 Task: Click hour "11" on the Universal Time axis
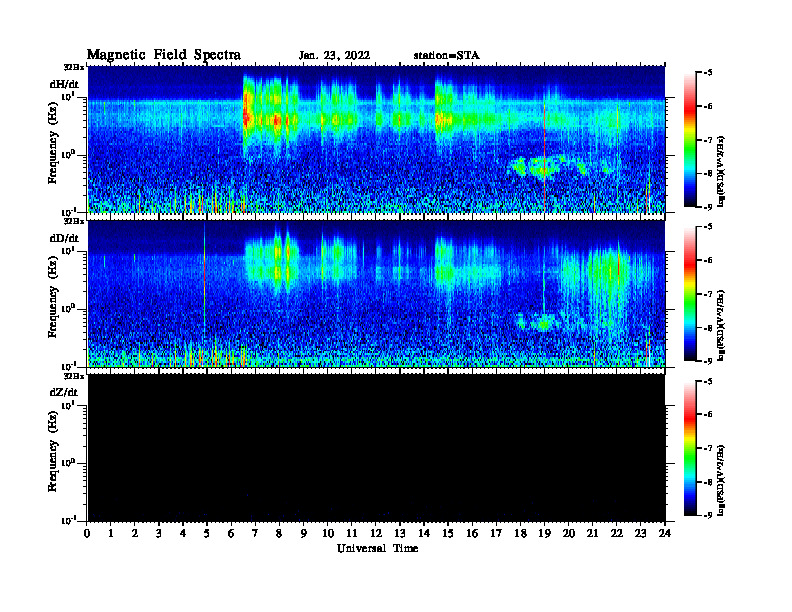(x=352, y=533)
